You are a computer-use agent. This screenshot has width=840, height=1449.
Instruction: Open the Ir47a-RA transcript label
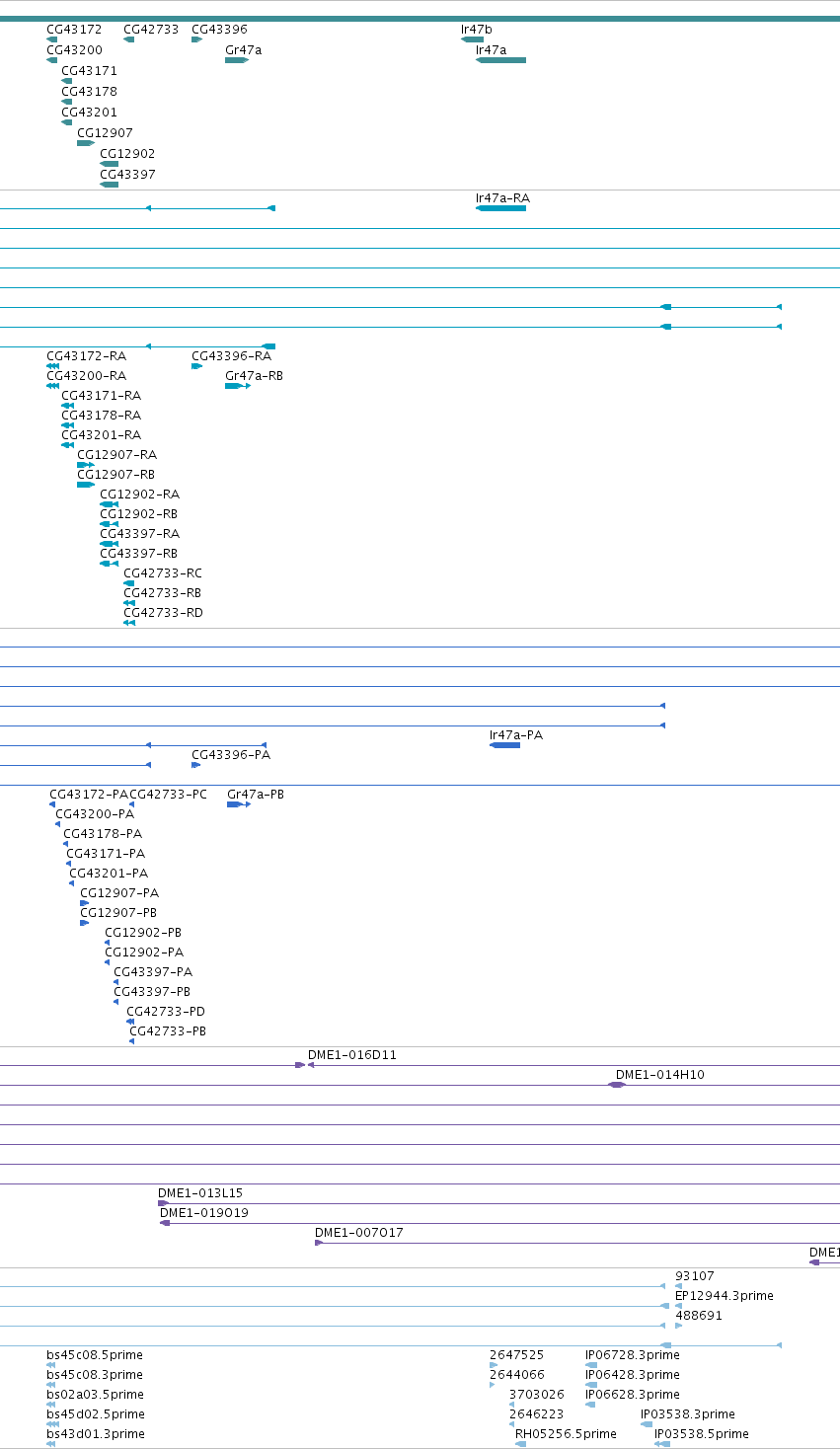coord(502,198)
